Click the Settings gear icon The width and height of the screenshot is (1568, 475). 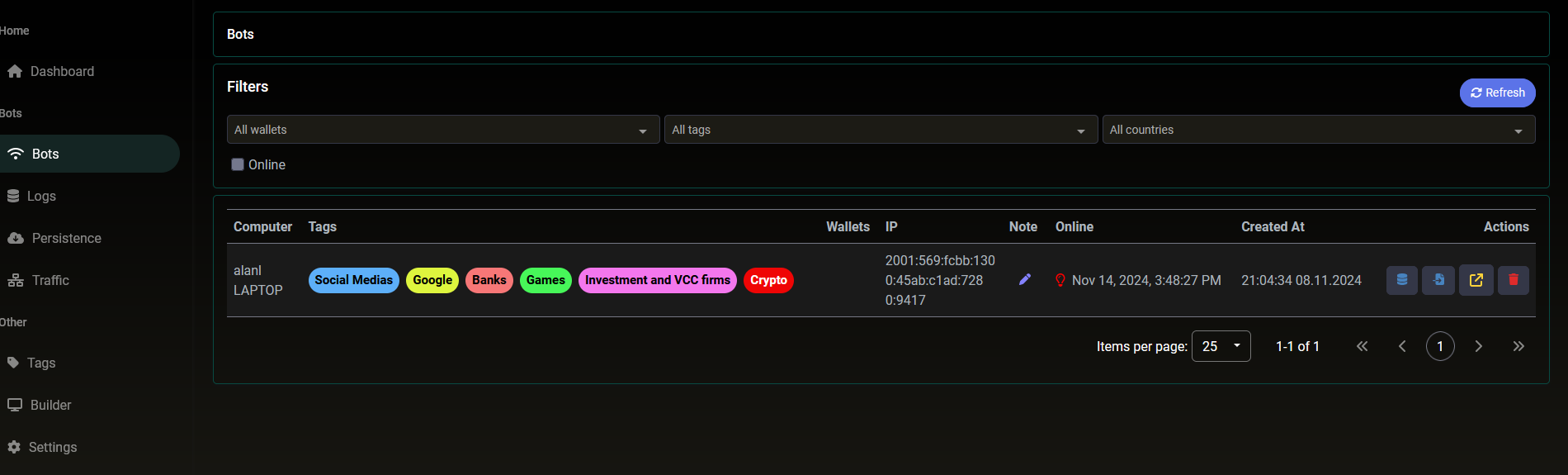14,447
